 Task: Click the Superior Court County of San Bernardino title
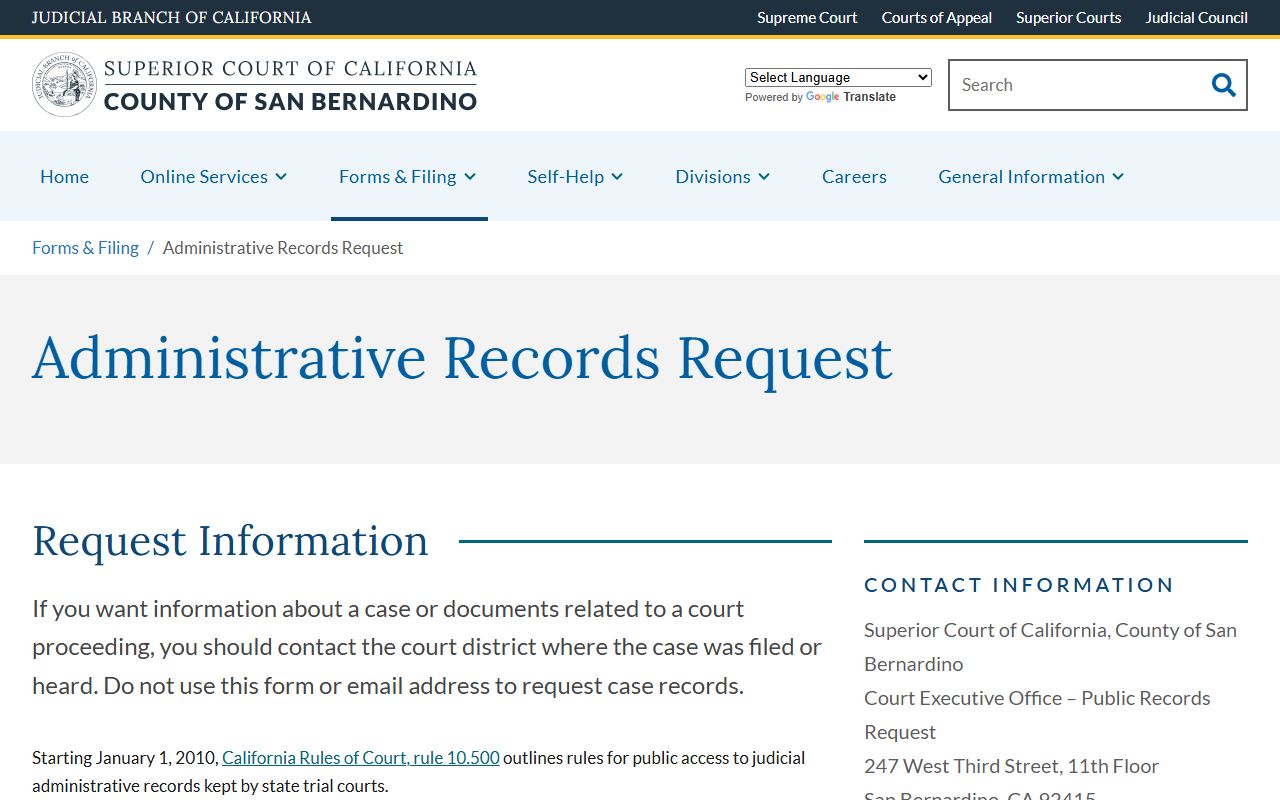[290, 85]
